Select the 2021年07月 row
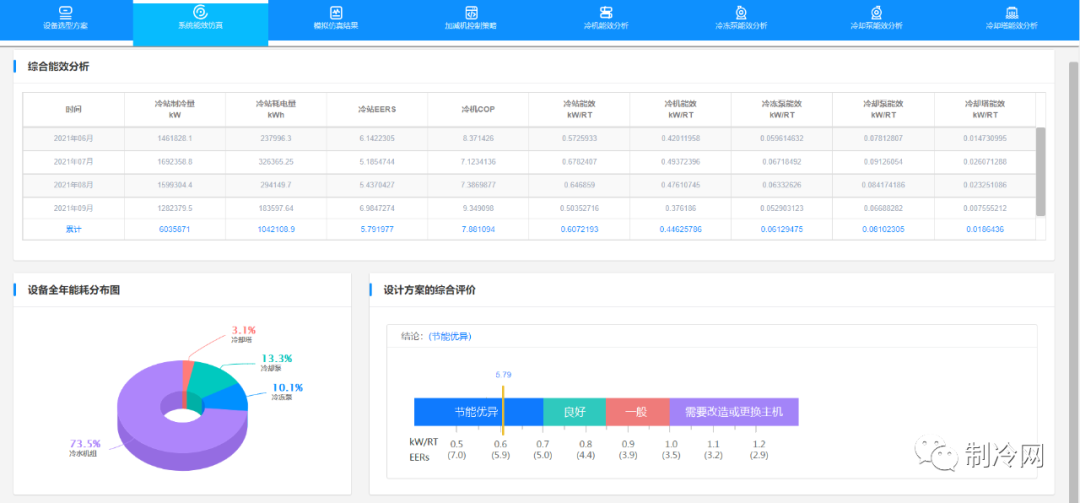1080x503 pixels. [529, 162]
